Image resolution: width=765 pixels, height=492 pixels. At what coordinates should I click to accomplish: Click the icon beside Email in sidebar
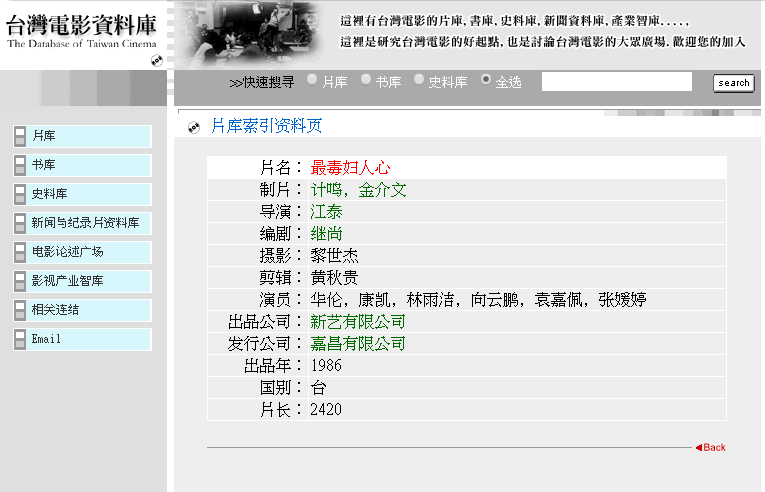(x=20, y=339)
